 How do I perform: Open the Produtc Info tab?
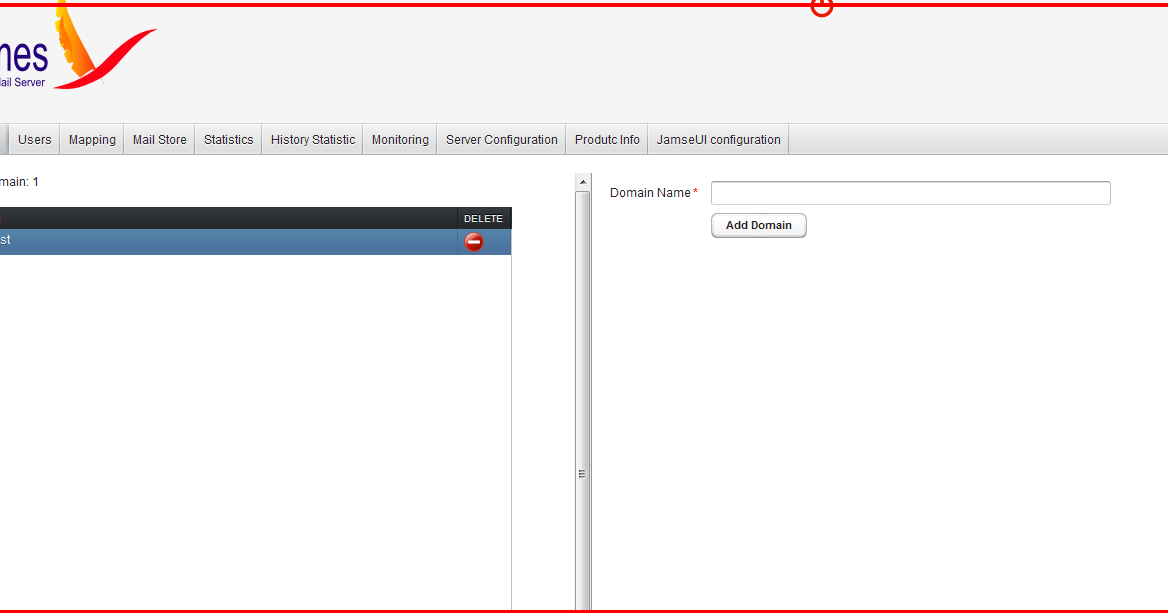point(606,139)
